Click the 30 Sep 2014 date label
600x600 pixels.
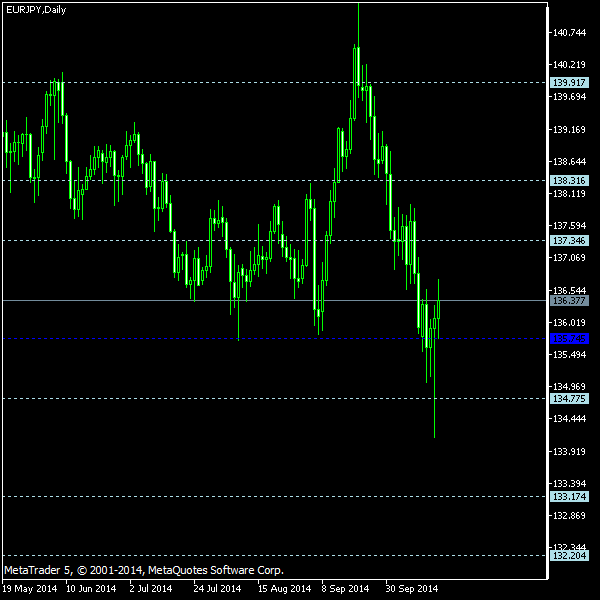411,589
